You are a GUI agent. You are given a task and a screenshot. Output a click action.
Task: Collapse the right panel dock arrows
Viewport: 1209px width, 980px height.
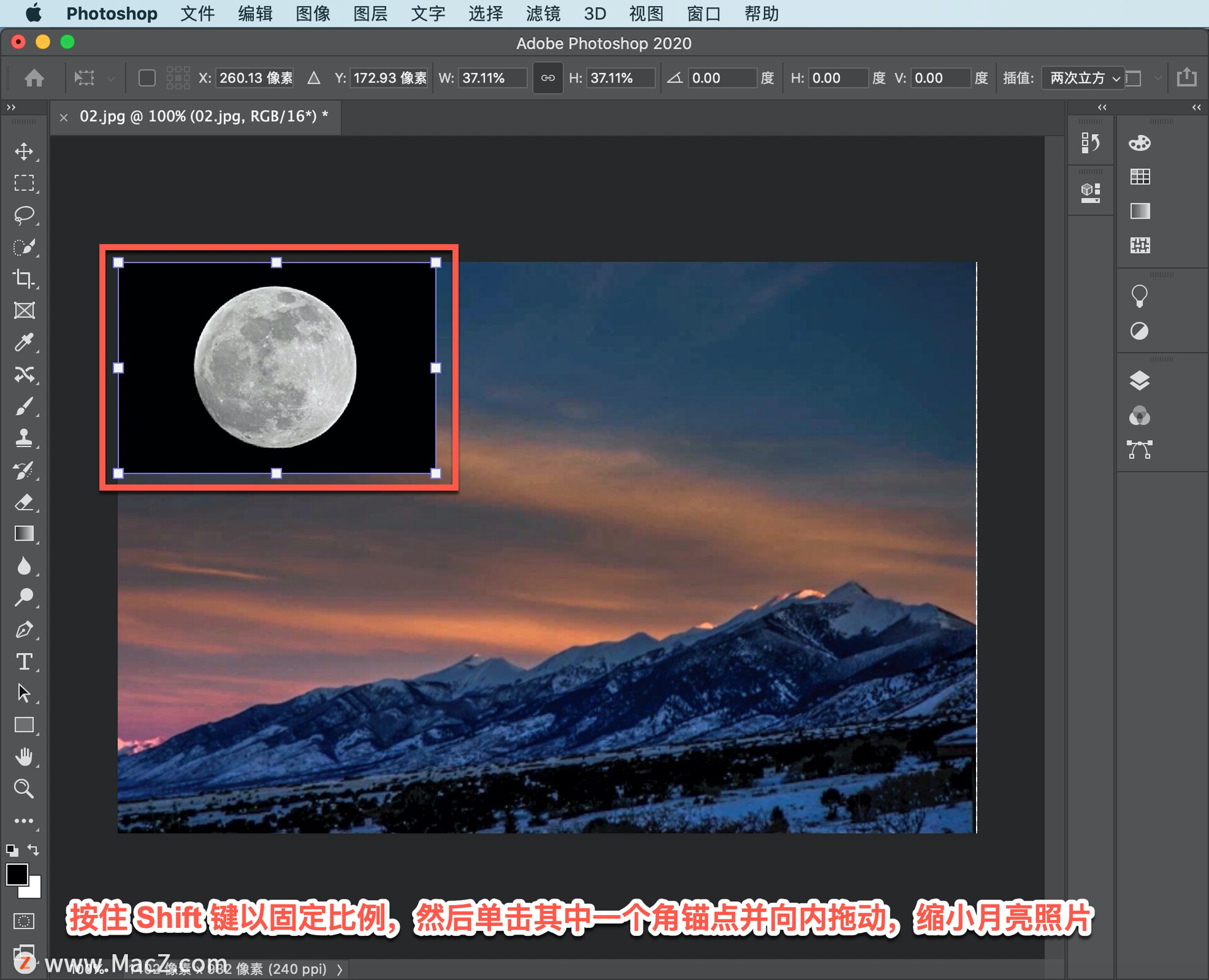click(1196, 108)
